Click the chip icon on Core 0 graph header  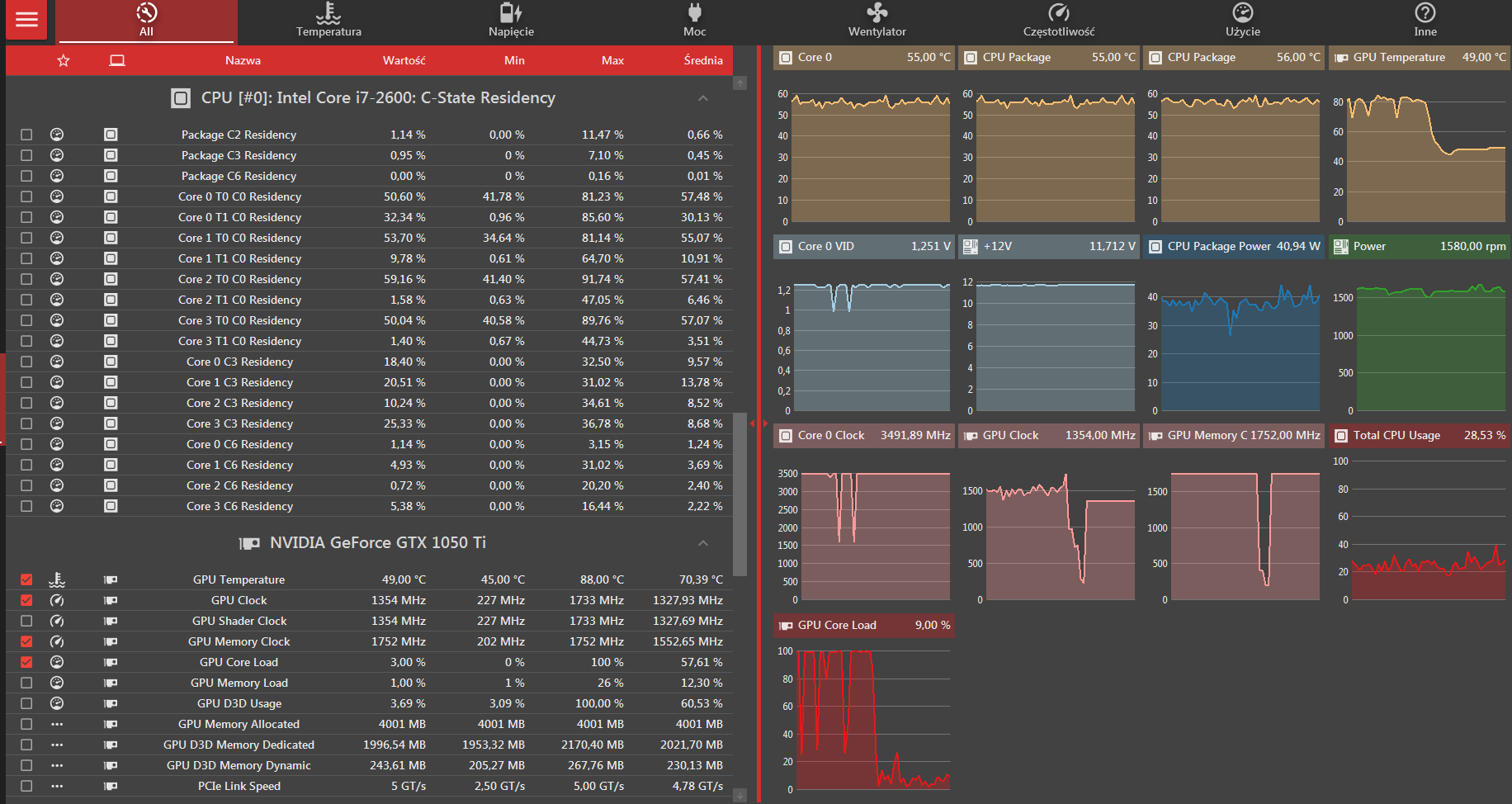point(786,58)
